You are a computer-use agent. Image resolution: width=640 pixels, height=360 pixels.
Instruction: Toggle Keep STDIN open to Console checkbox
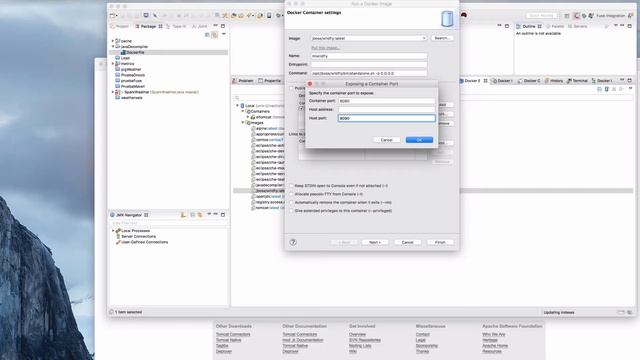click(x=291, y=186)
